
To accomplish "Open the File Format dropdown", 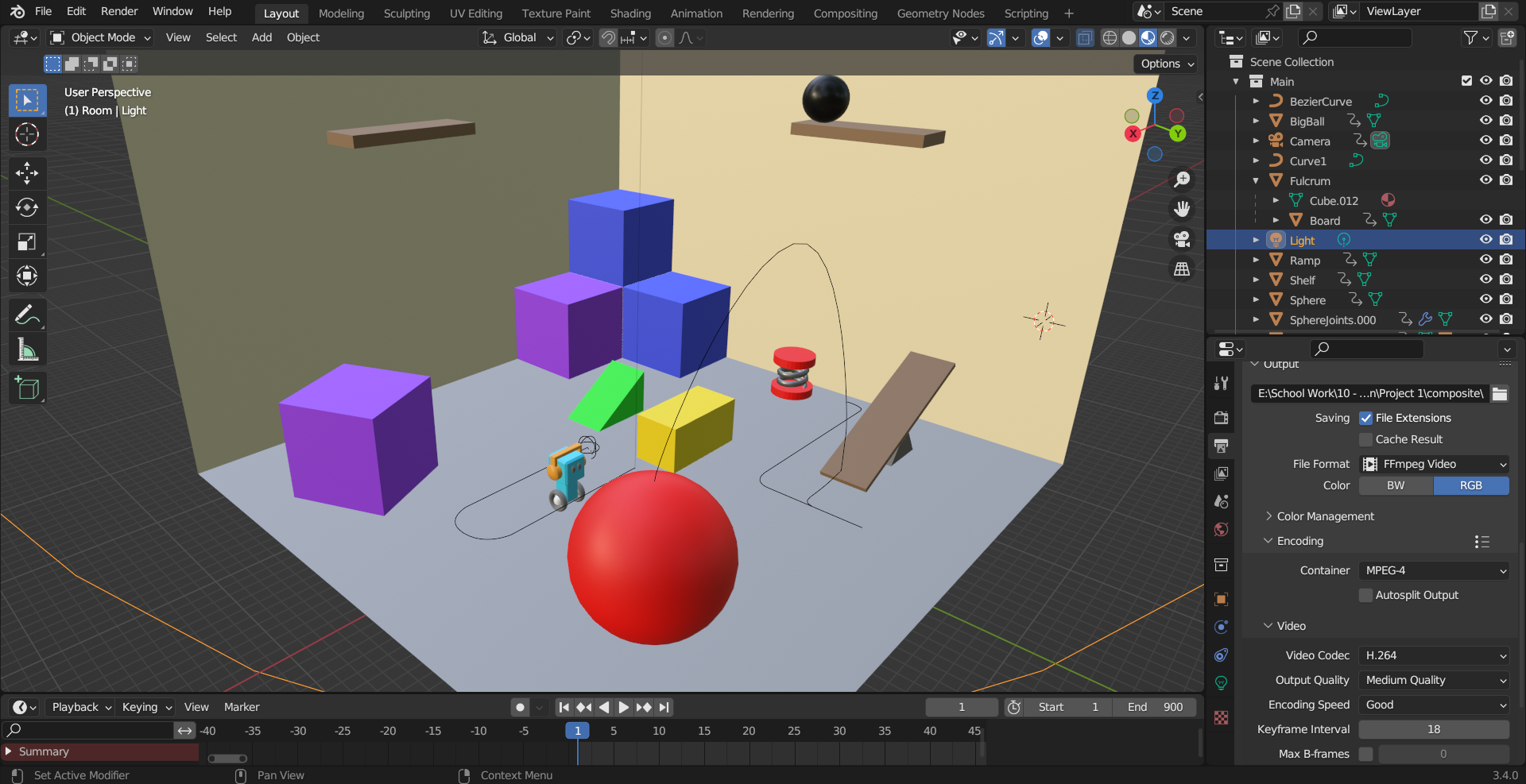I will click(1433, 464).
